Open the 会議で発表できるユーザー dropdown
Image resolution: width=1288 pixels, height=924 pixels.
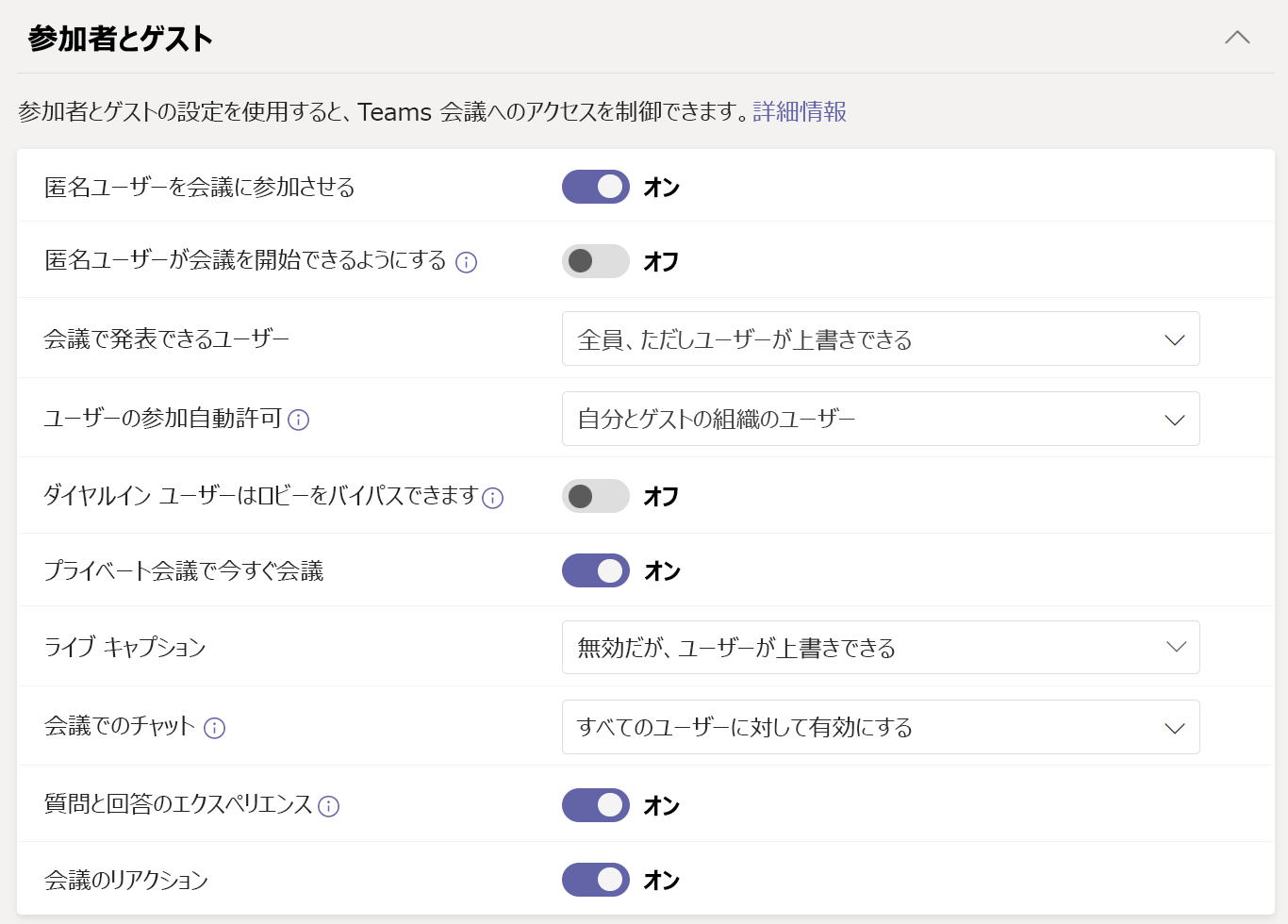[x=881, y=338]
